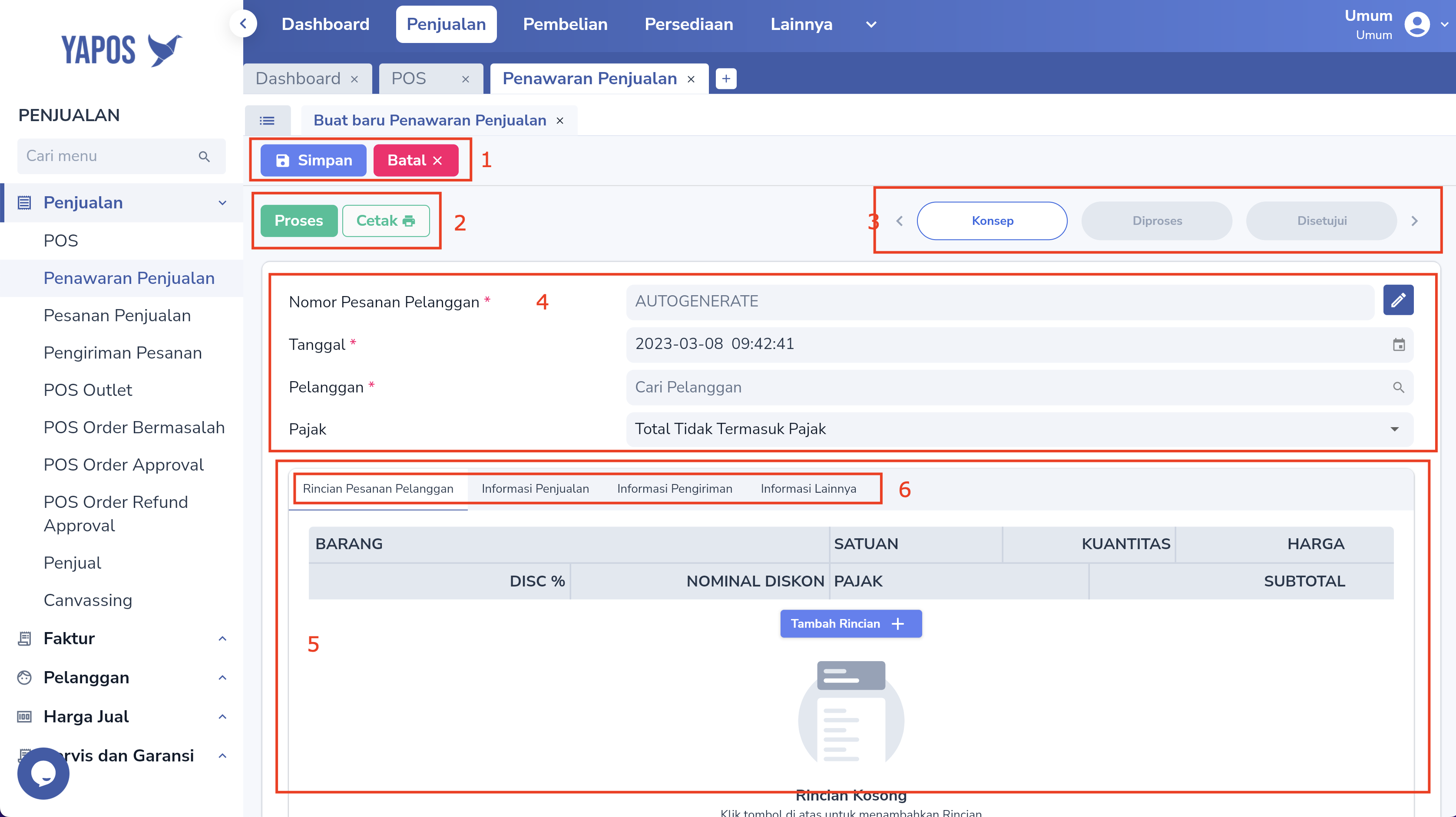
Task: Collapse the Penjualan sidebar section
Action: click(223, 203)
